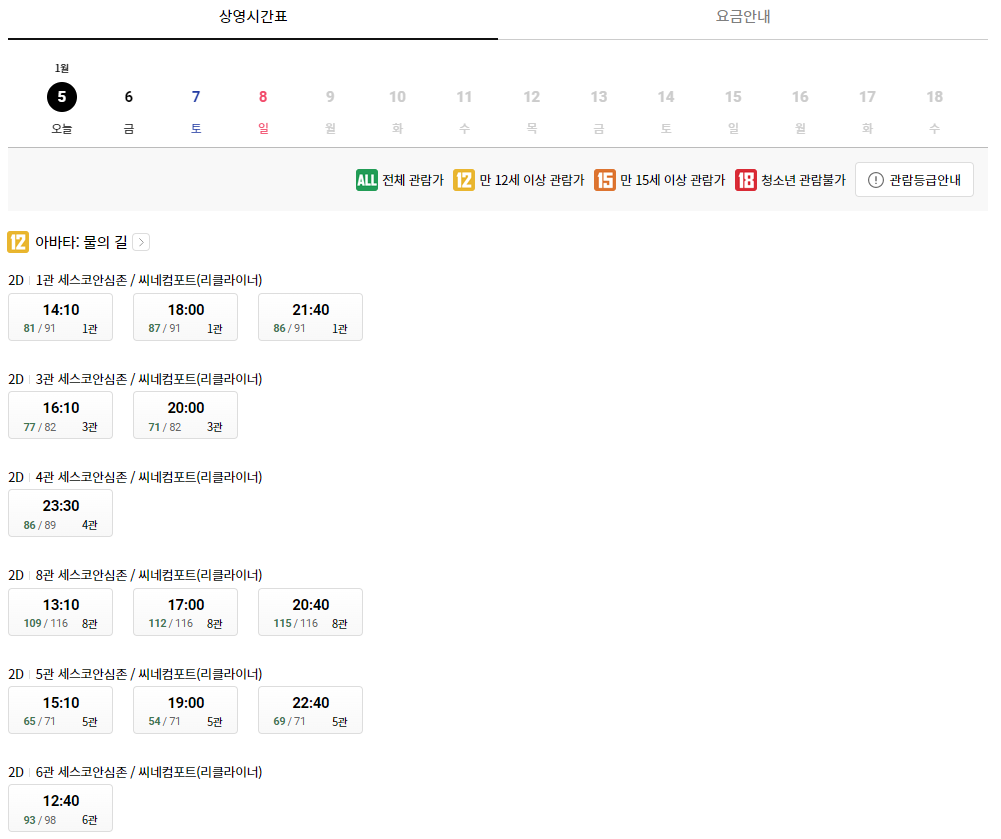
Task: Book the 21:40 showtime in theater 1관
Action: pyautogui.click(x=310, y=316)
